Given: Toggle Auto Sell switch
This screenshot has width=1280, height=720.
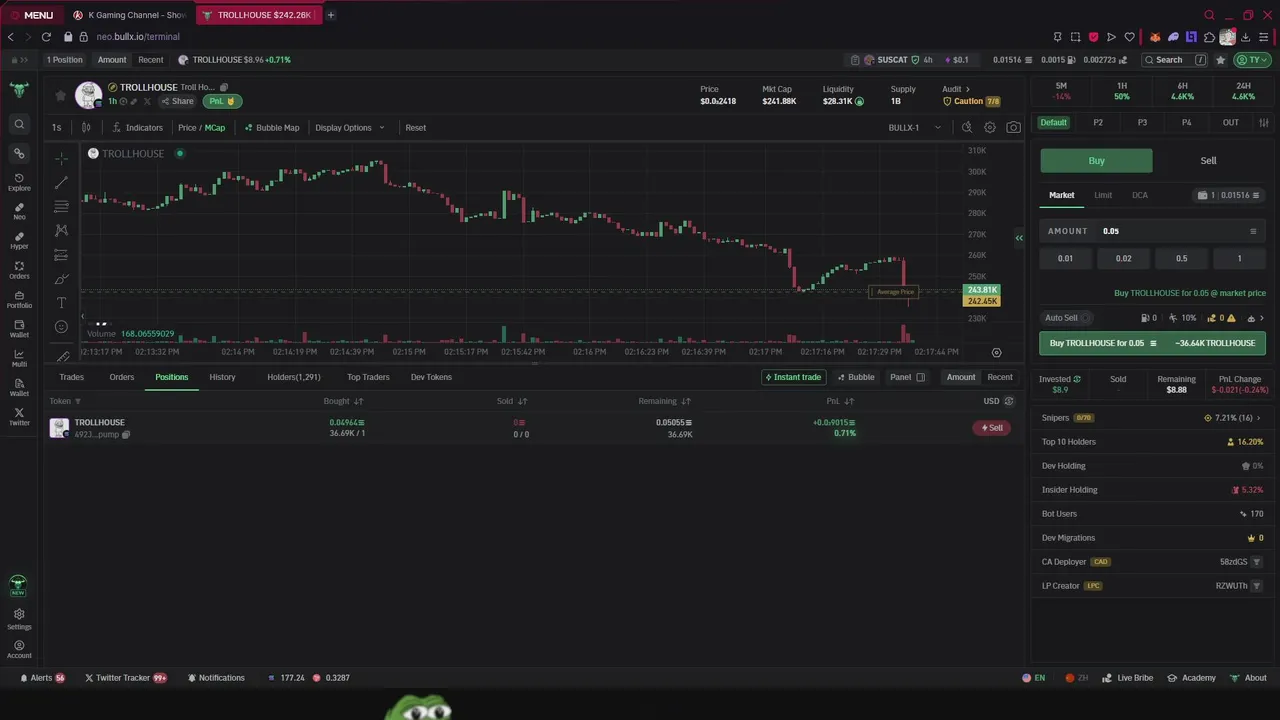Looking at the screenshot, I should click(1086, 318).
